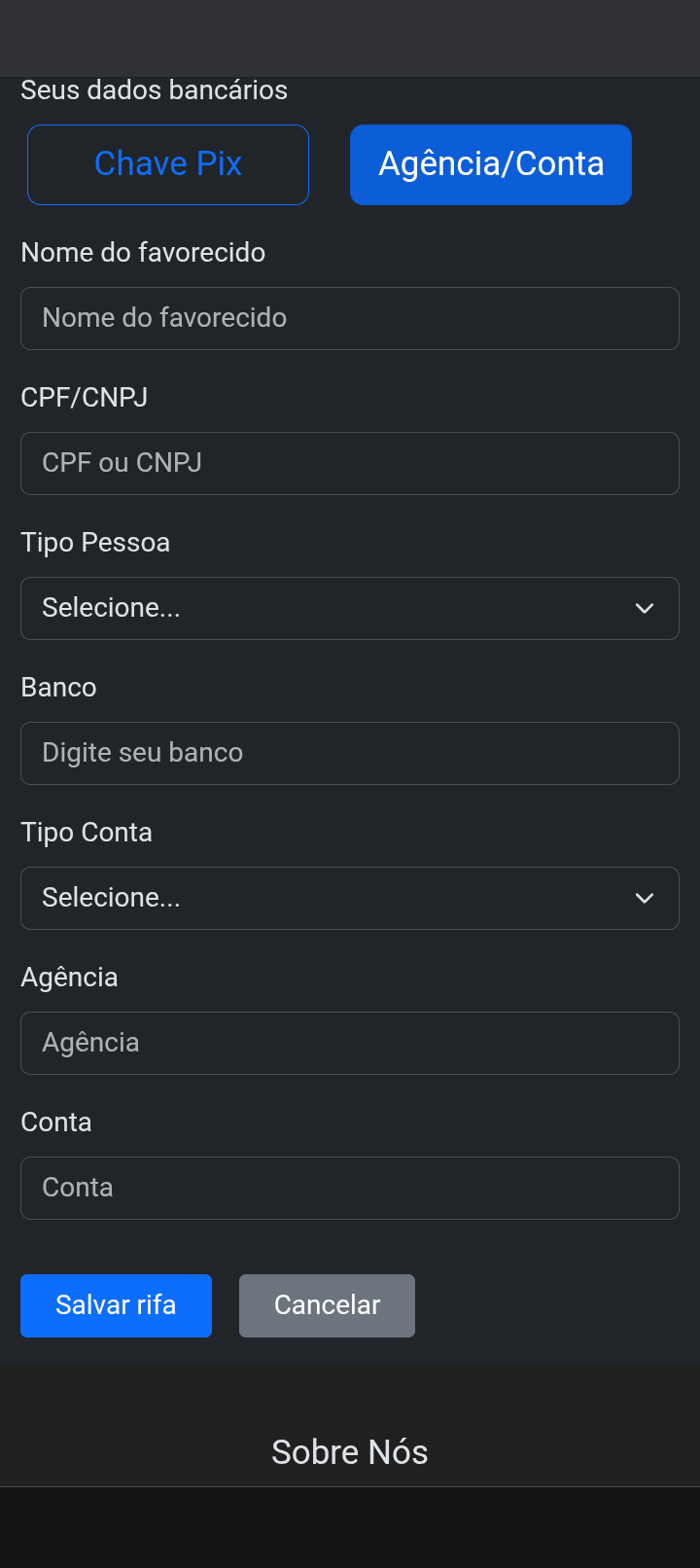Click the Tipo Pessoa chevron arrow
The width and height of the screenshot is (700, 1568).
pos(644,608)
